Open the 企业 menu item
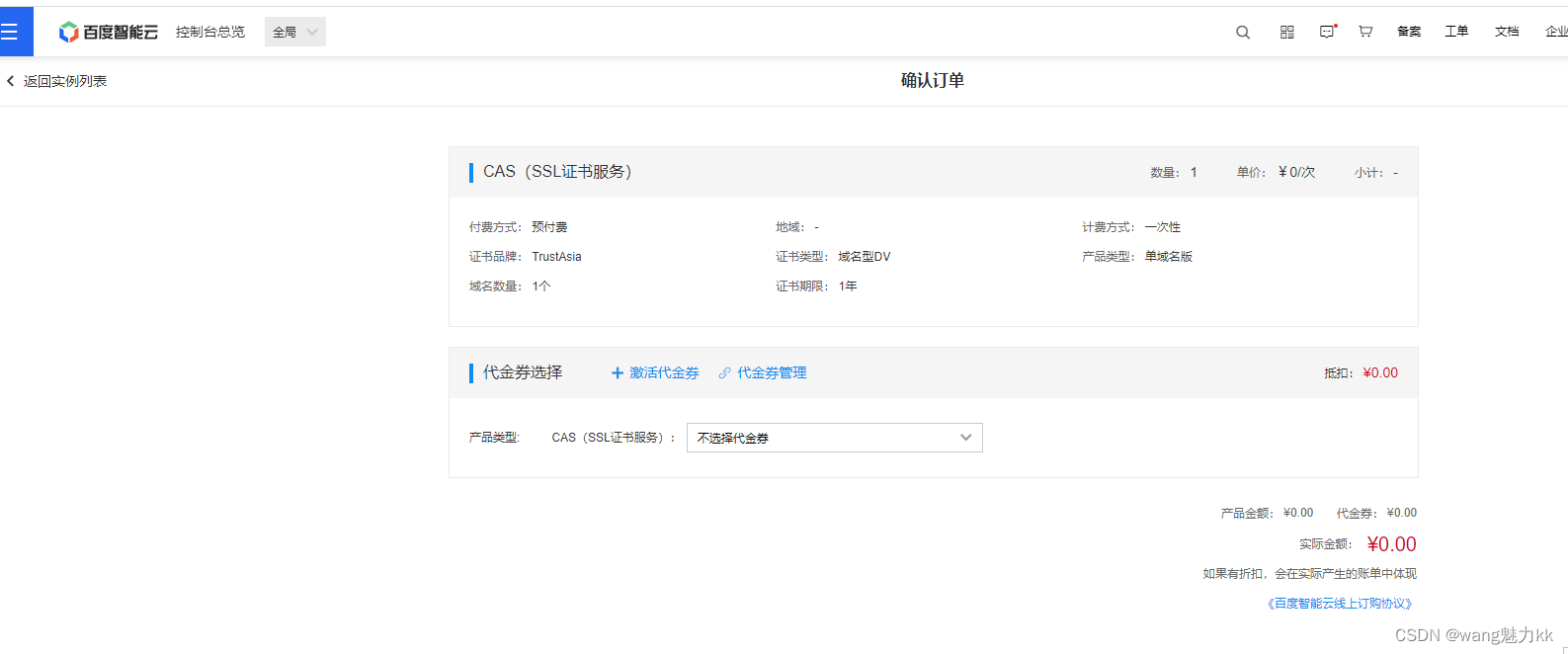The image size is (1568, 654). point(1556,32)
